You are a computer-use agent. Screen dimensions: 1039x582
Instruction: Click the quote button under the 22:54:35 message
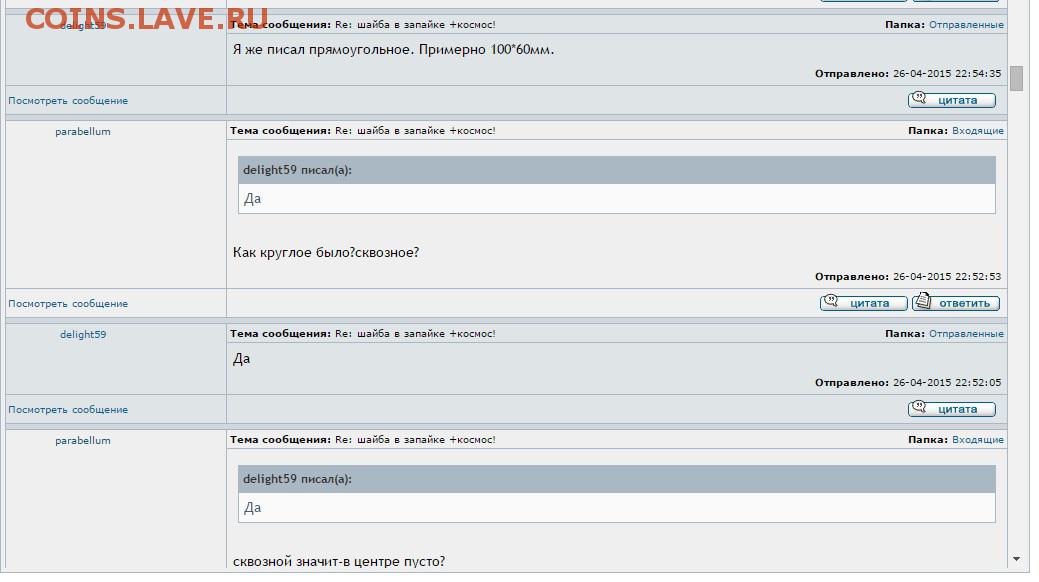952,100
